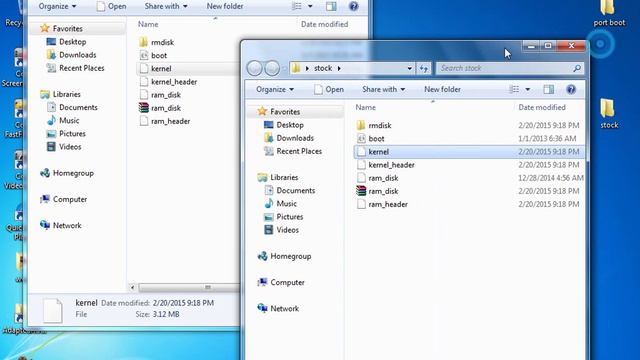The width and height of the screenshot is (640, 360).
Task: Open the port boot desktop folder
Action: click(609, 13)
